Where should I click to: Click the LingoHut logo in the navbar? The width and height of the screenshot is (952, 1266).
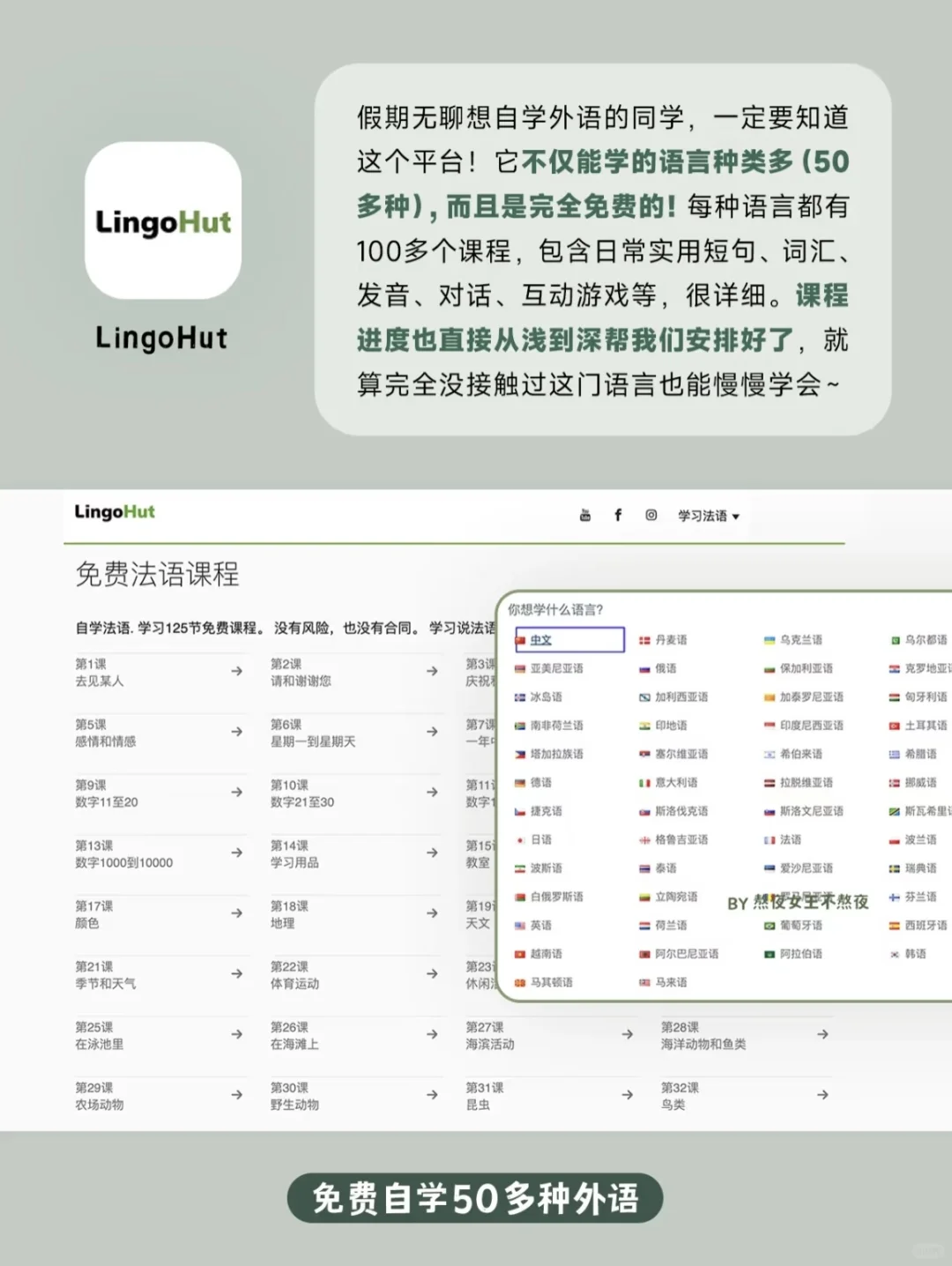(113, 512)
